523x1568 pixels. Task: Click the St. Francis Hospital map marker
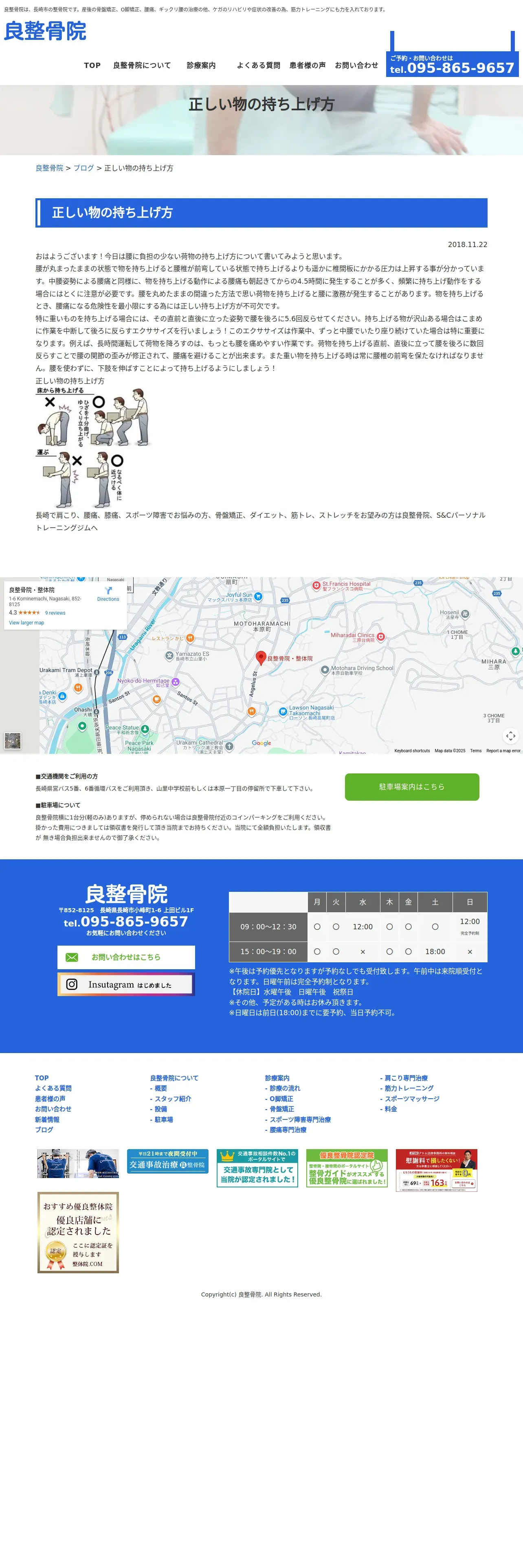pyautogui.click(x=316, y=586)
